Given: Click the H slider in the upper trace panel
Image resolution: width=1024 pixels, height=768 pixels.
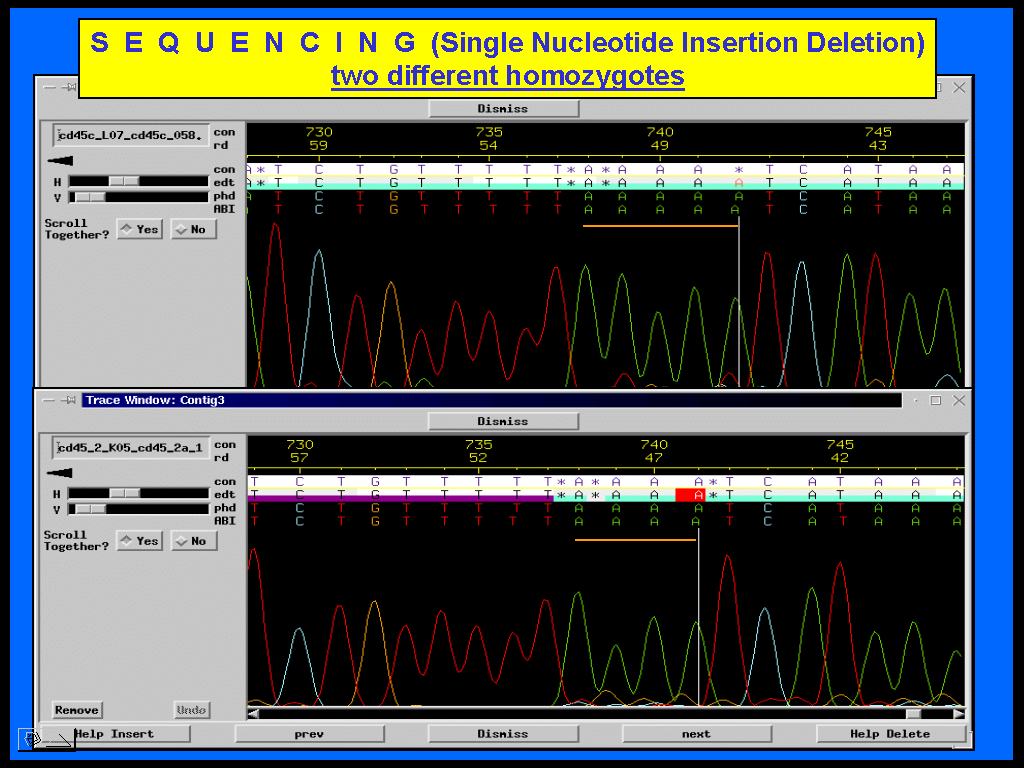Looking at the screenshot, I should [x=124, y=181].
